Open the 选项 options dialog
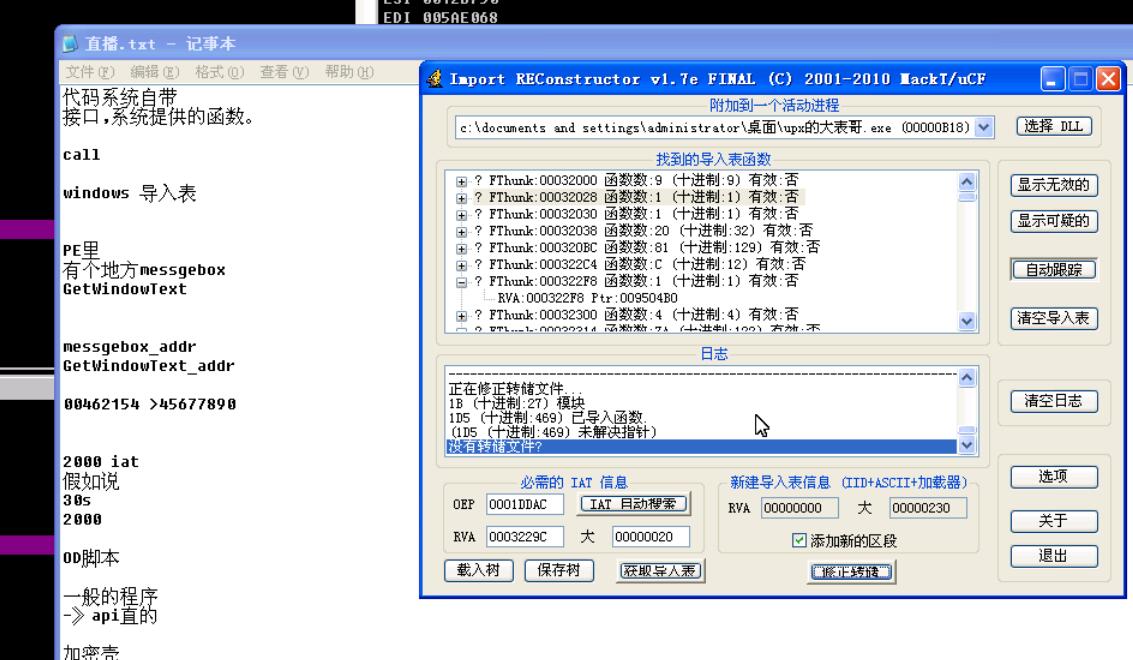1133x660 pixels. 1054,476
